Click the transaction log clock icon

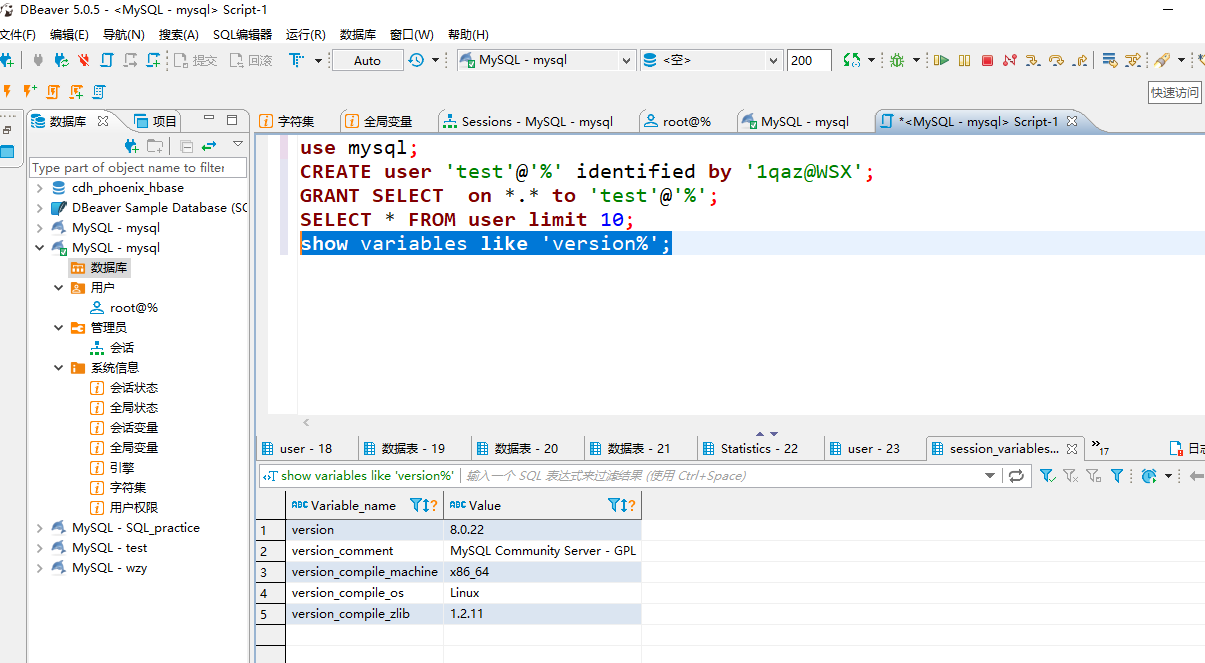[416, 60]
